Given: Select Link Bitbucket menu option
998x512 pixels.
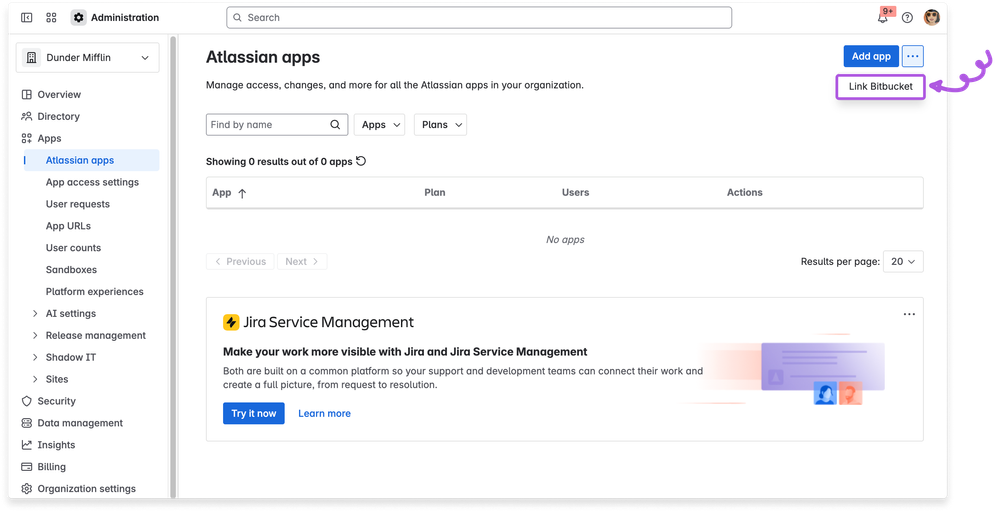Looking at the screenshot, I should (880, 87).
